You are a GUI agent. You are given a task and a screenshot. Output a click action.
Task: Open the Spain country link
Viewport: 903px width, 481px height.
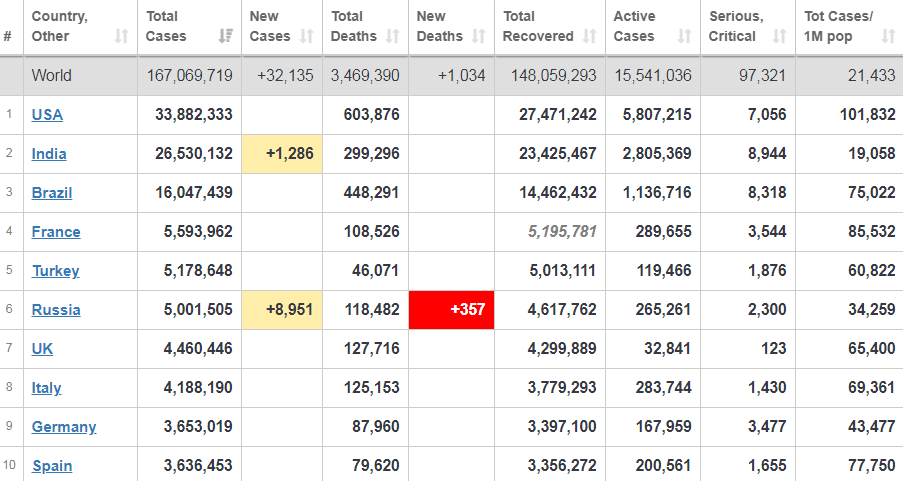tap(52, 465)
